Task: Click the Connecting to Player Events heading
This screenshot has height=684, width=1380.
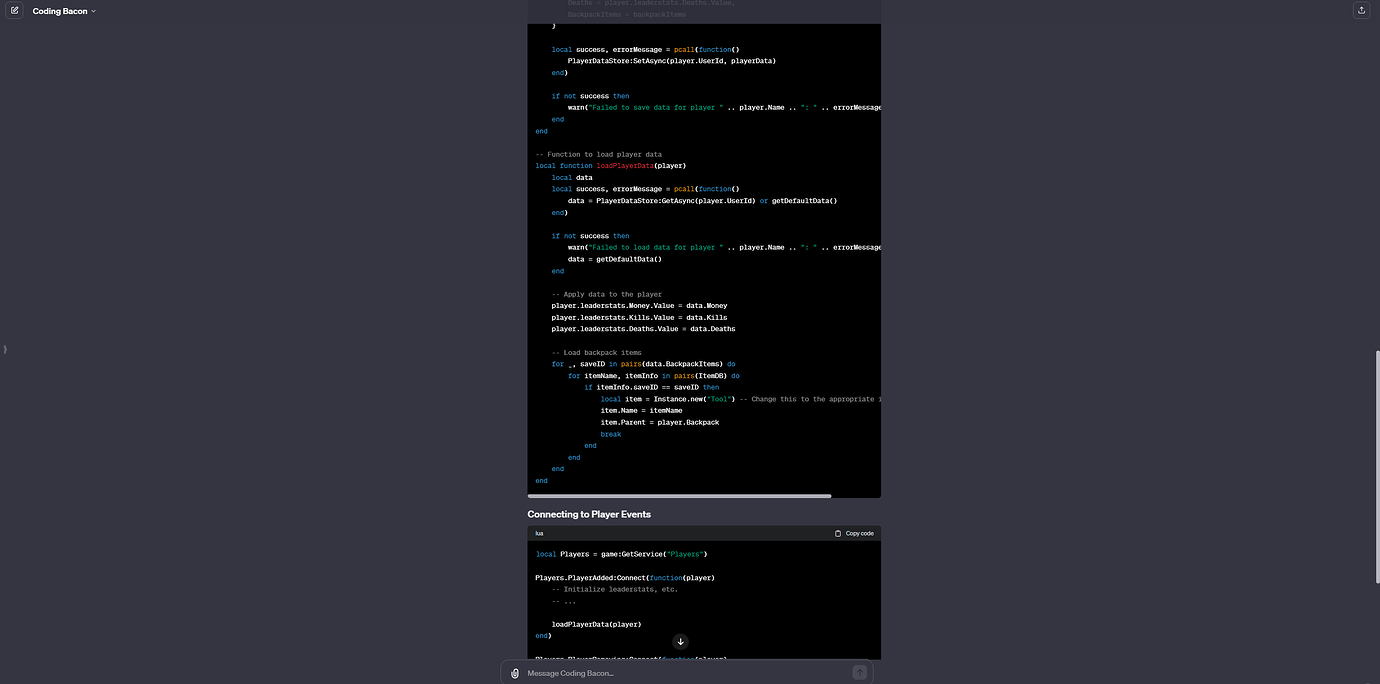Action: tap(589, 514)
